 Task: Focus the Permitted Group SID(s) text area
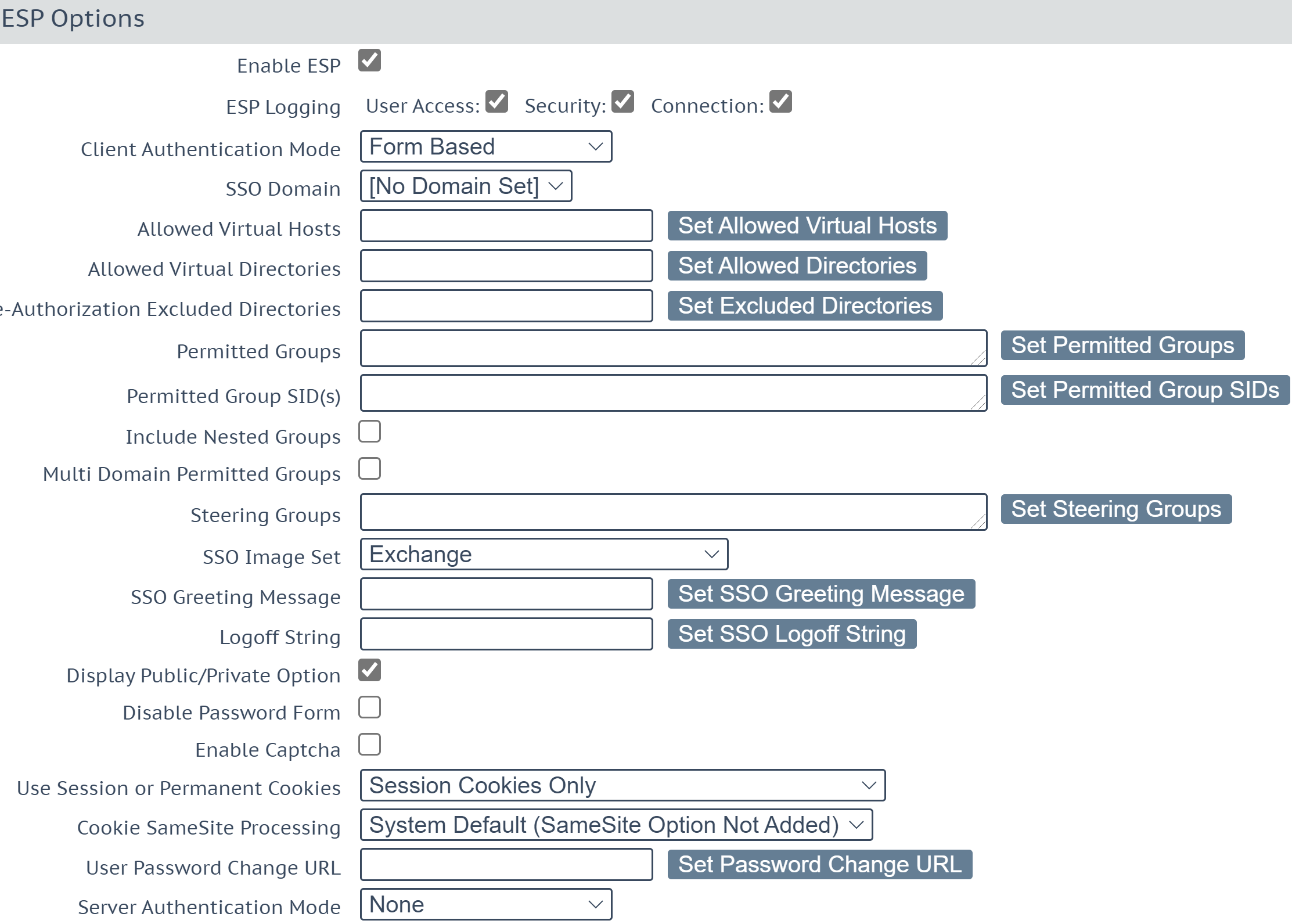pos(674,393)
